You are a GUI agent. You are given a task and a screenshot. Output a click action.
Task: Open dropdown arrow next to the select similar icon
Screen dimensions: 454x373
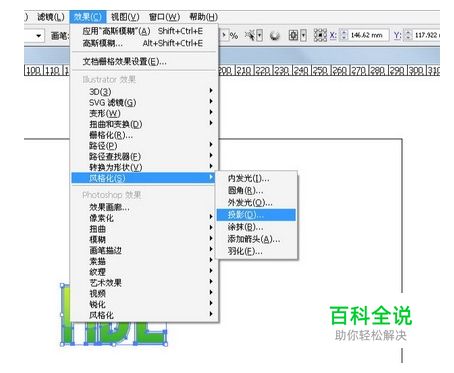[x=259, y=35]
